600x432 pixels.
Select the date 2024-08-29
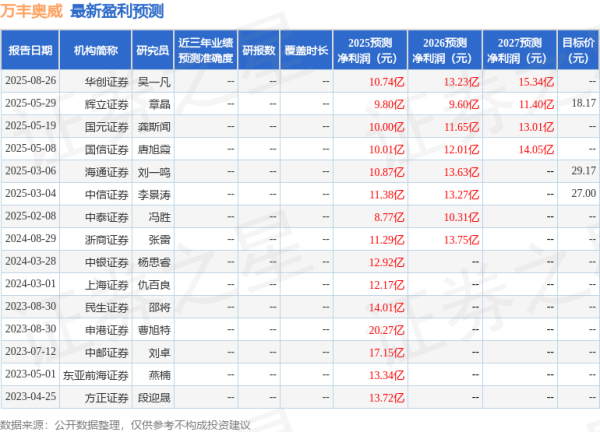pyautogui.click(x=31, y=239)
